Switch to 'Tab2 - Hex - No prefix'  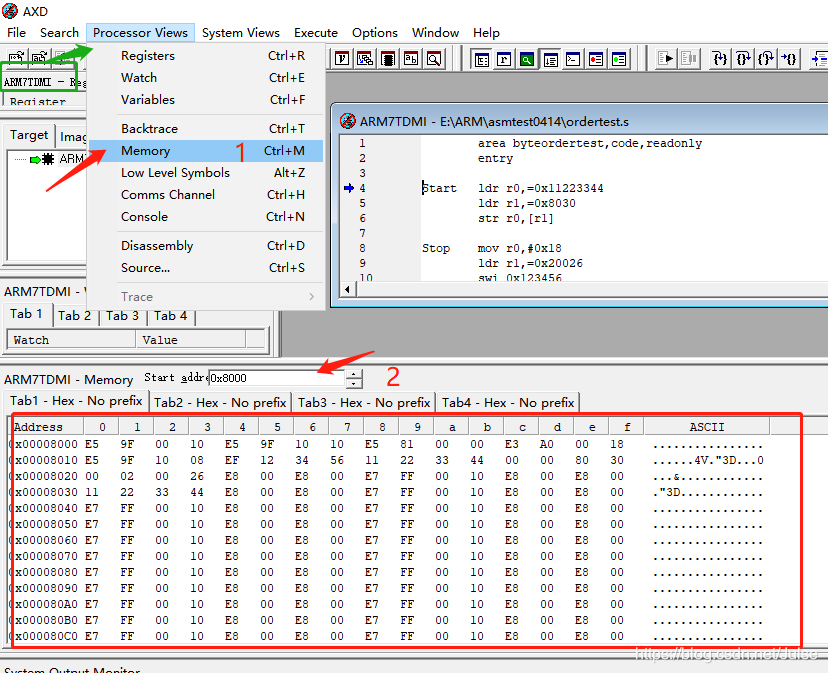tap(220, 403)
